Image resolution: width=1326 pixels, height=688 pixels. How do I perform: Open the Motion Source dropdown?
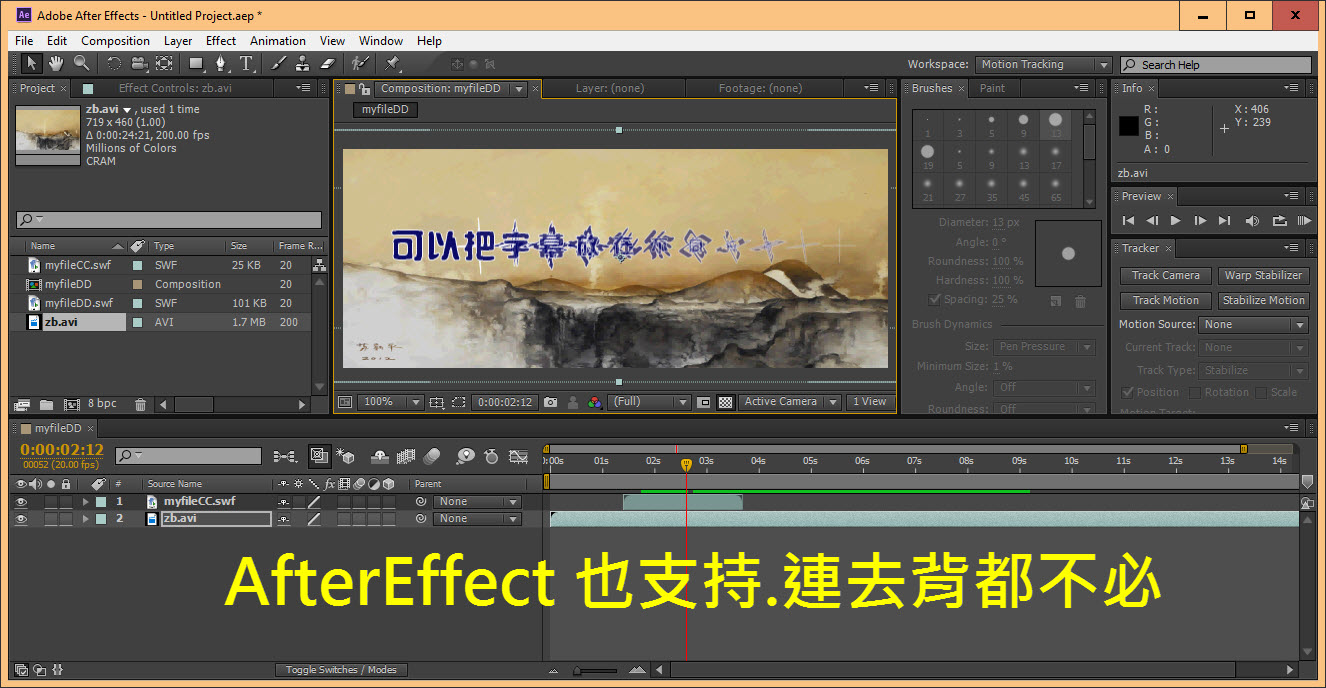[x=1254, y=325]
